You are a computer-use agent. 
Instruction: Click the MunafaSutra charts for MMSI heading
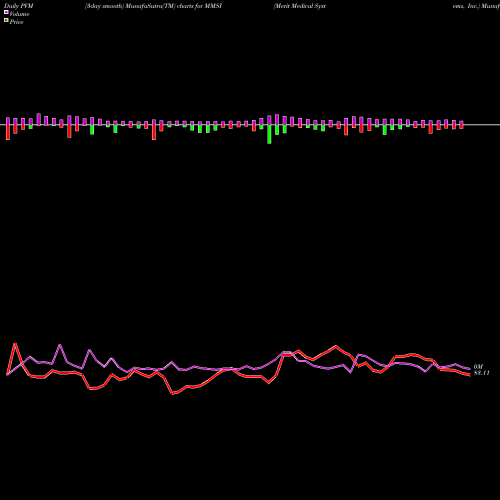pos(153,6)
